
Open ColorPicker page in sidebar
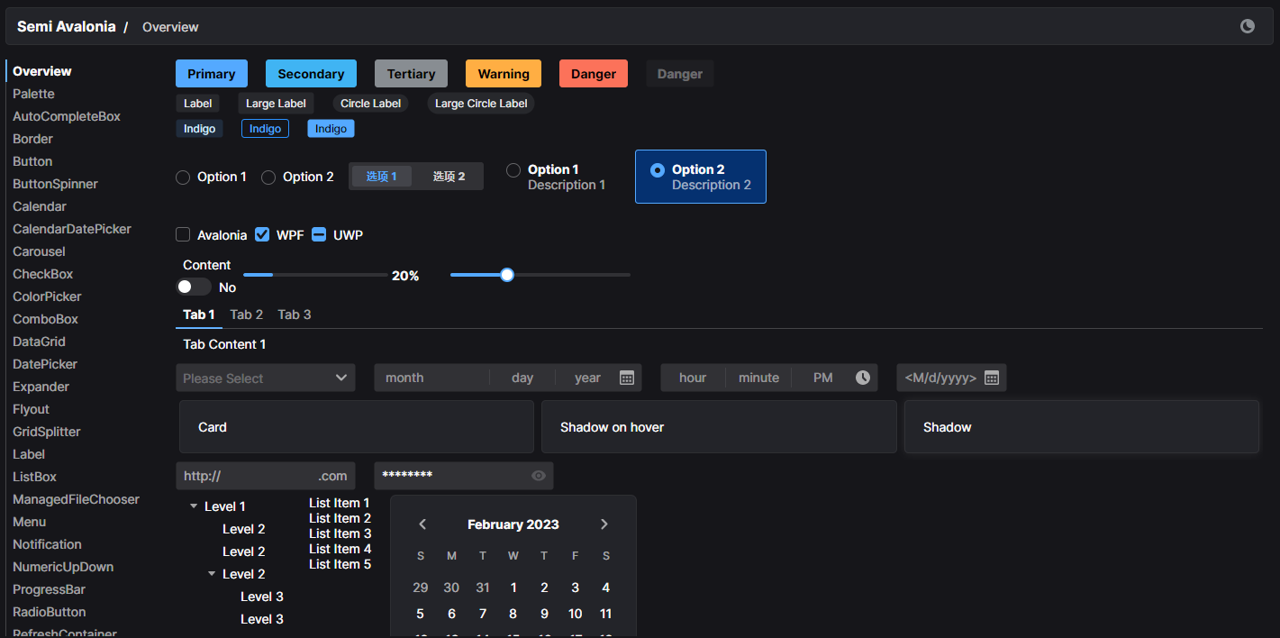click(x=47, y=297)
